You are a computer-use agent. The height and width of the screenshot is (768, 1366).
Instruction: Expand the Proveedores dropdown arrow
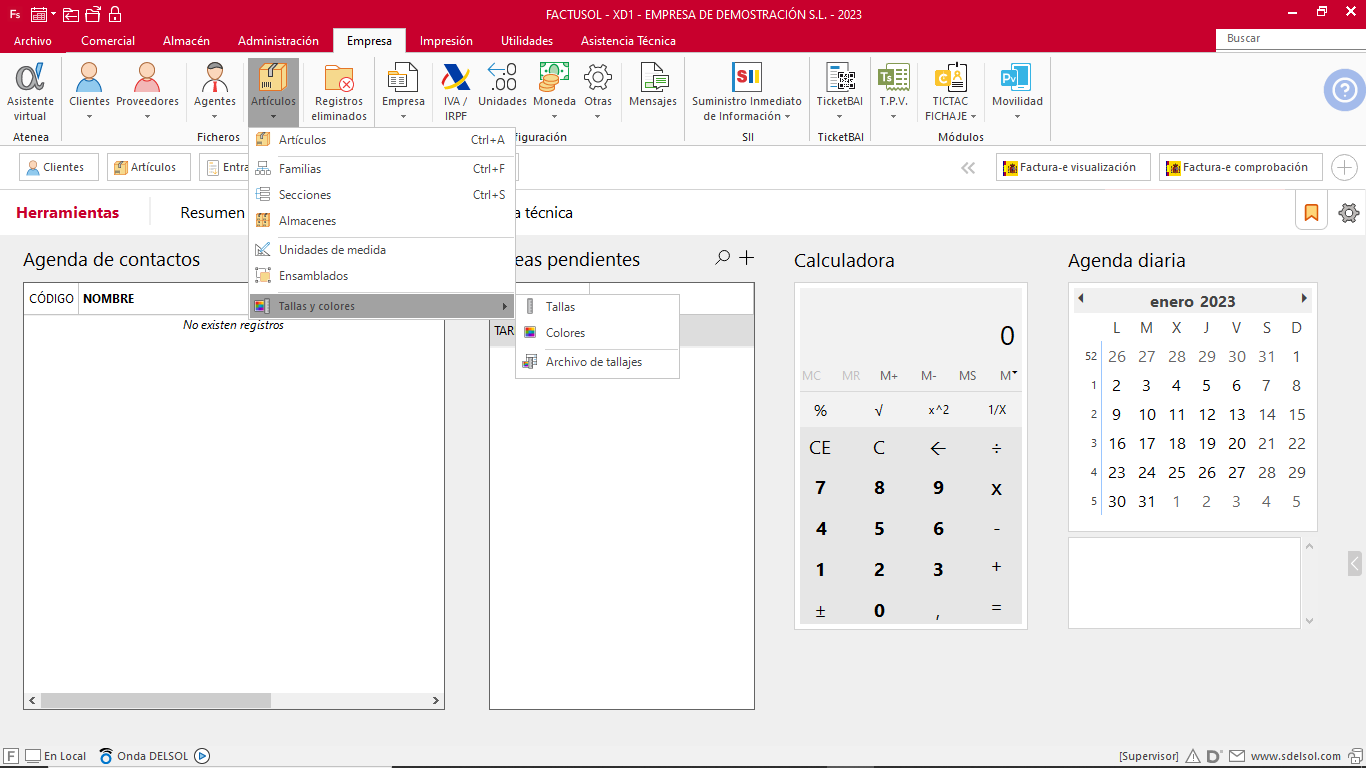(147, 116)
